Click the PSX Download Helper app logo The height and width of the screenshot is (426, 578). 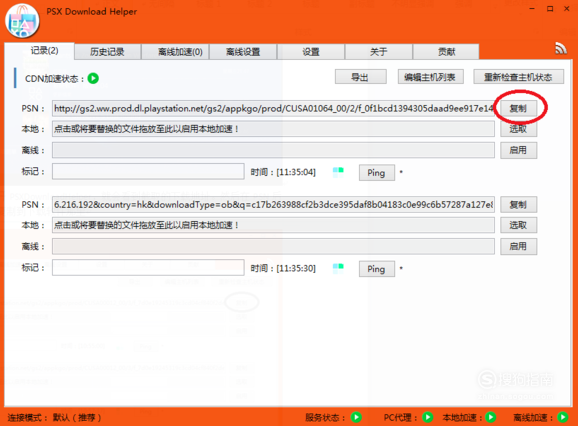[22, 21]
